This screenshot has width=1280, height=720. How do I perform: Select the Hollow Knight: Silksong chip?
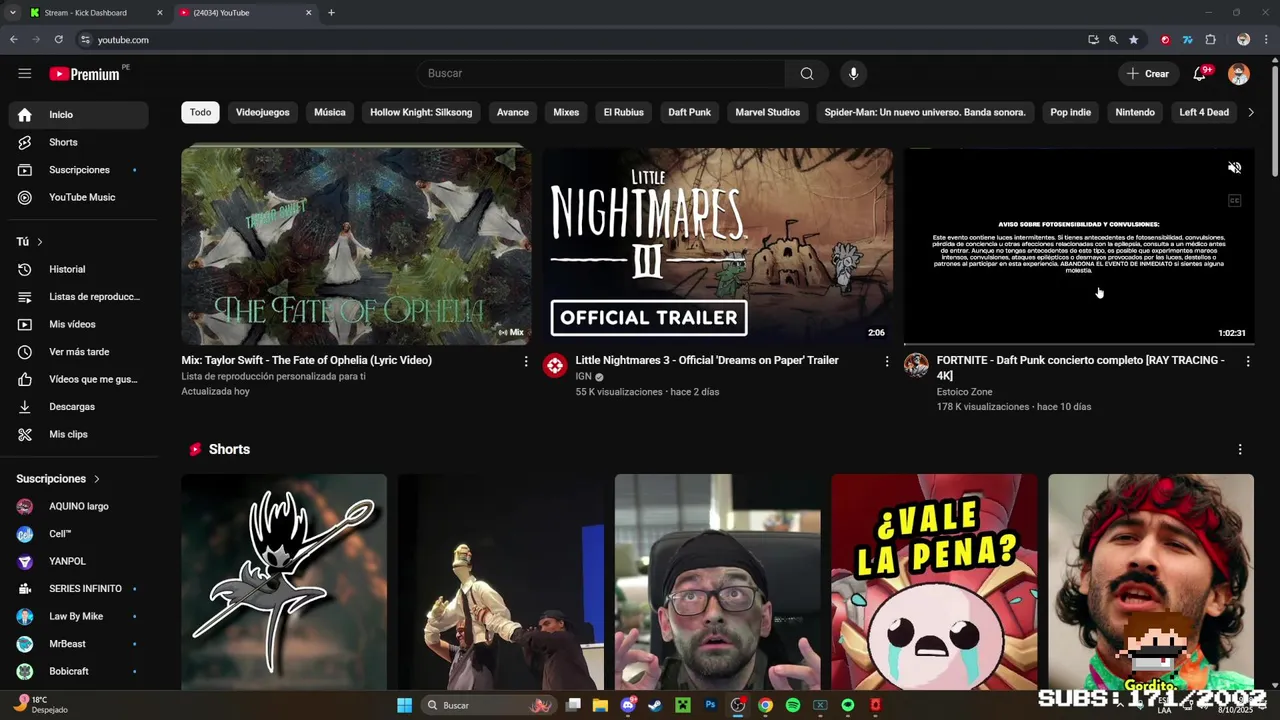[x=421, y=112]
